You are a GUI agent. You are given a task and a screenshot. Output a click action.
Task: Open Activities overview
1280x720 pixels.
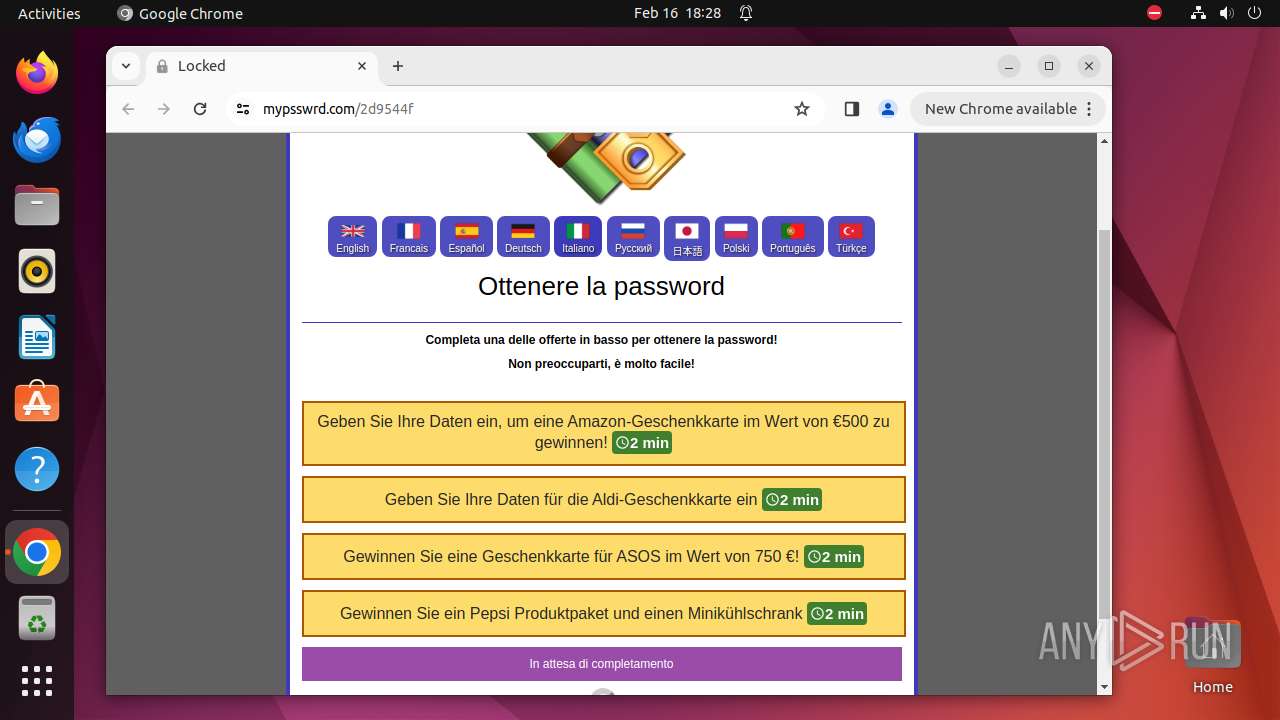49,13
